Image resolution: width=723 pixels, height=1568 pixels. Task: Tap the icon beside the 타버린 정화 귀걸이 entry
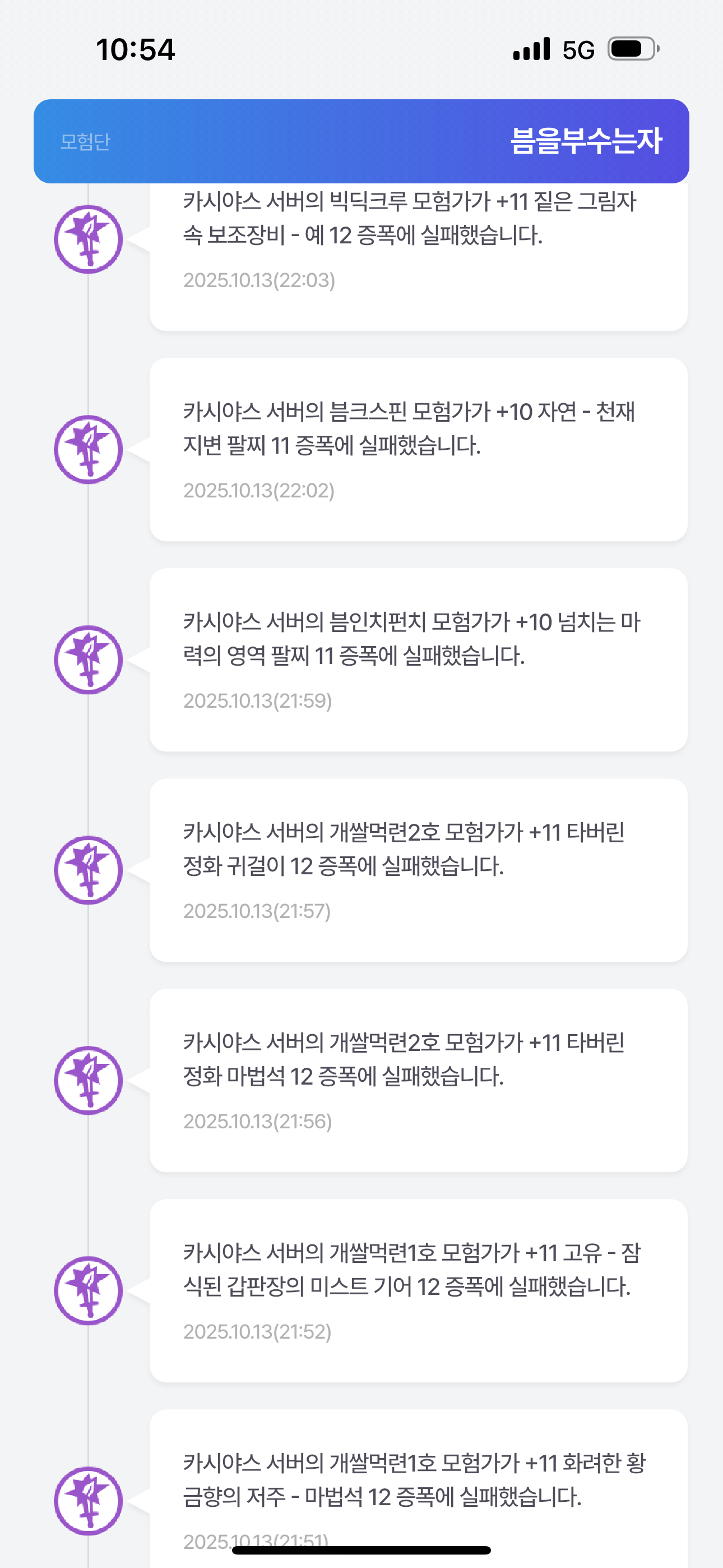click(88, 870)
